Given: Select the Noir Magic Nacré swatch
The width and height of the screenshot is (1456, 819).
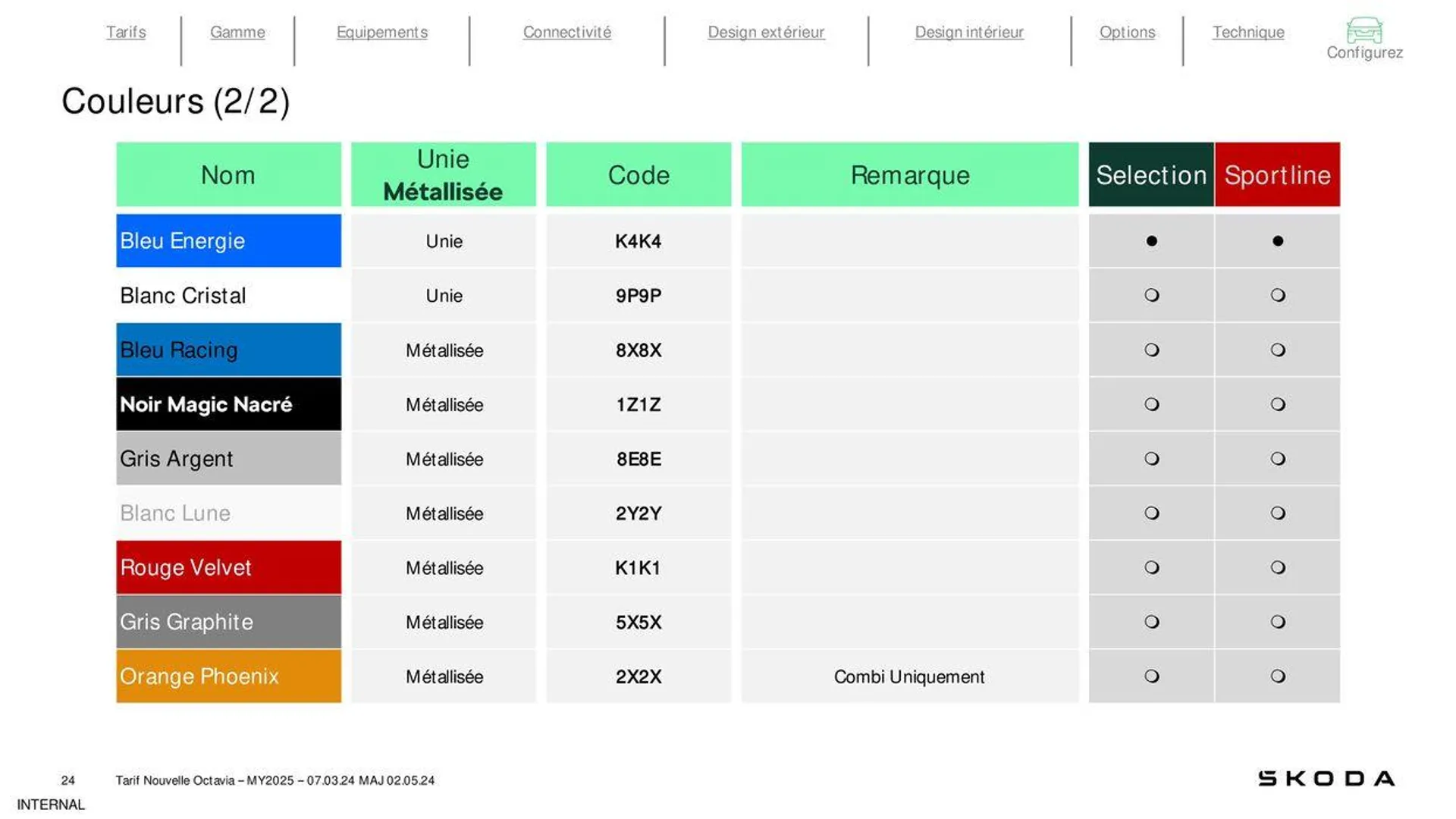Looking at the screenshot, I should tap(228, 404).
